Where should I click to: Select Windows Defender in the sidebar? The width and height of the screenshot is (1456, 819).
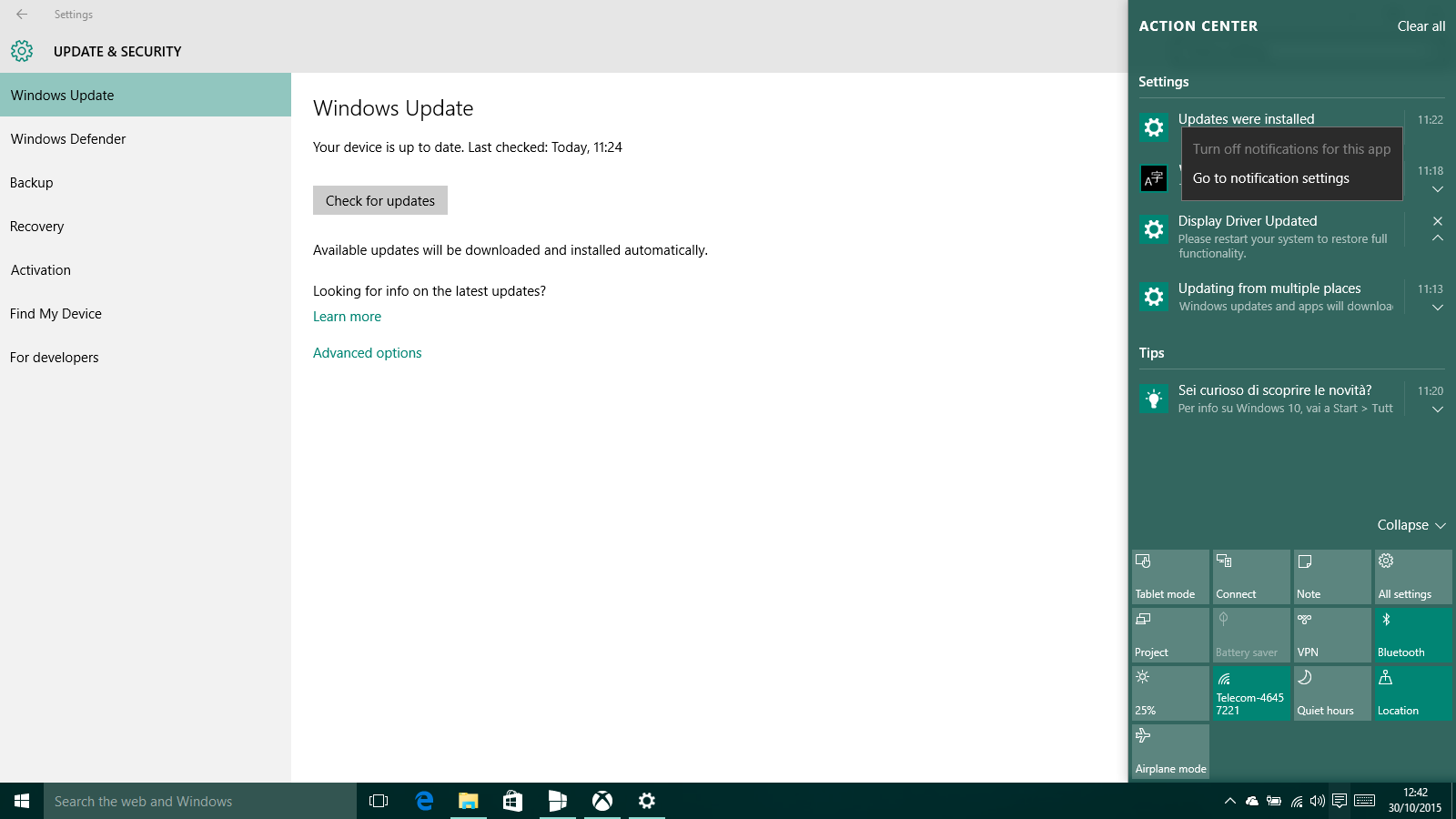[x=146, y=138]
